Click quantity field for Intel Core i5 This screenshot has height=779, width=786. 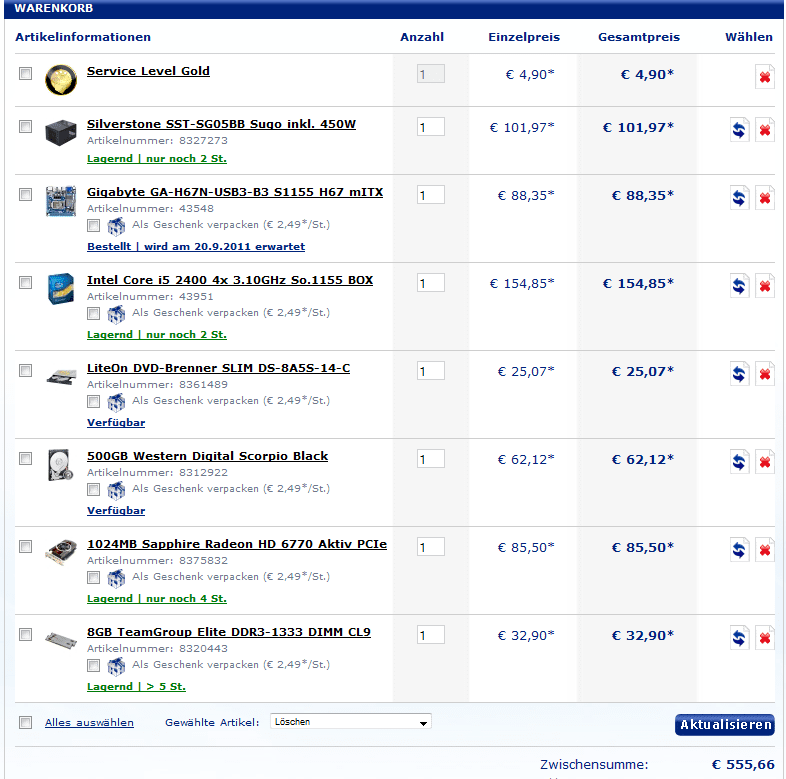[431, 283]
